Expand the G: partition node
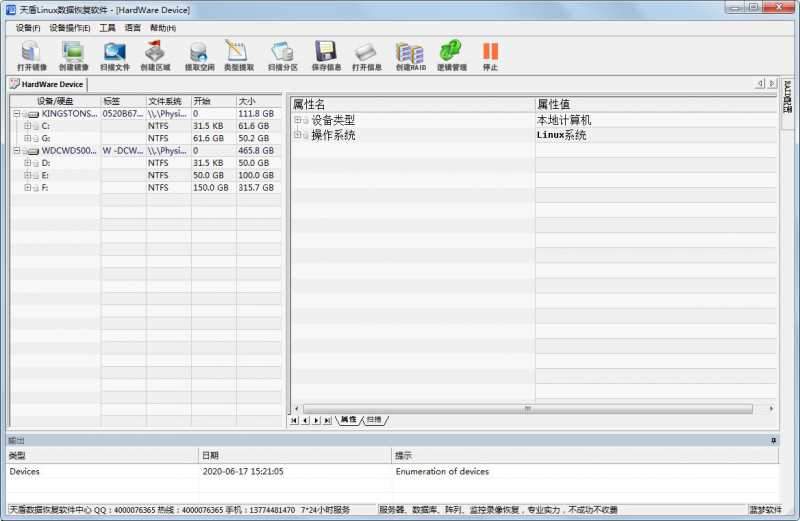This screenshot has width=800, height=521. pyautogui.click(x=28, y=138)
